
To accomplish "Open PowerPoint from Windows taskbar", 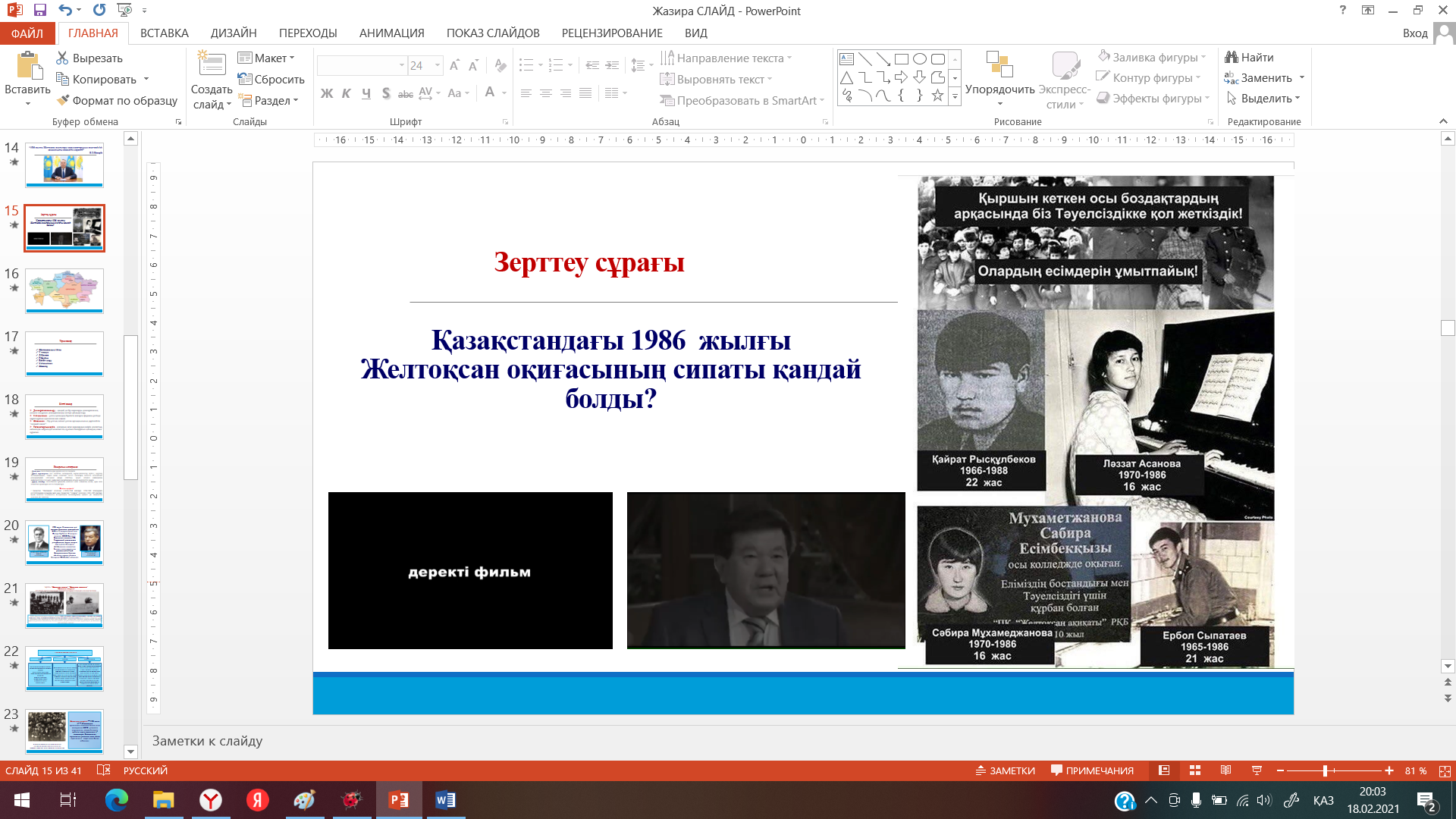I will [399, 800].
